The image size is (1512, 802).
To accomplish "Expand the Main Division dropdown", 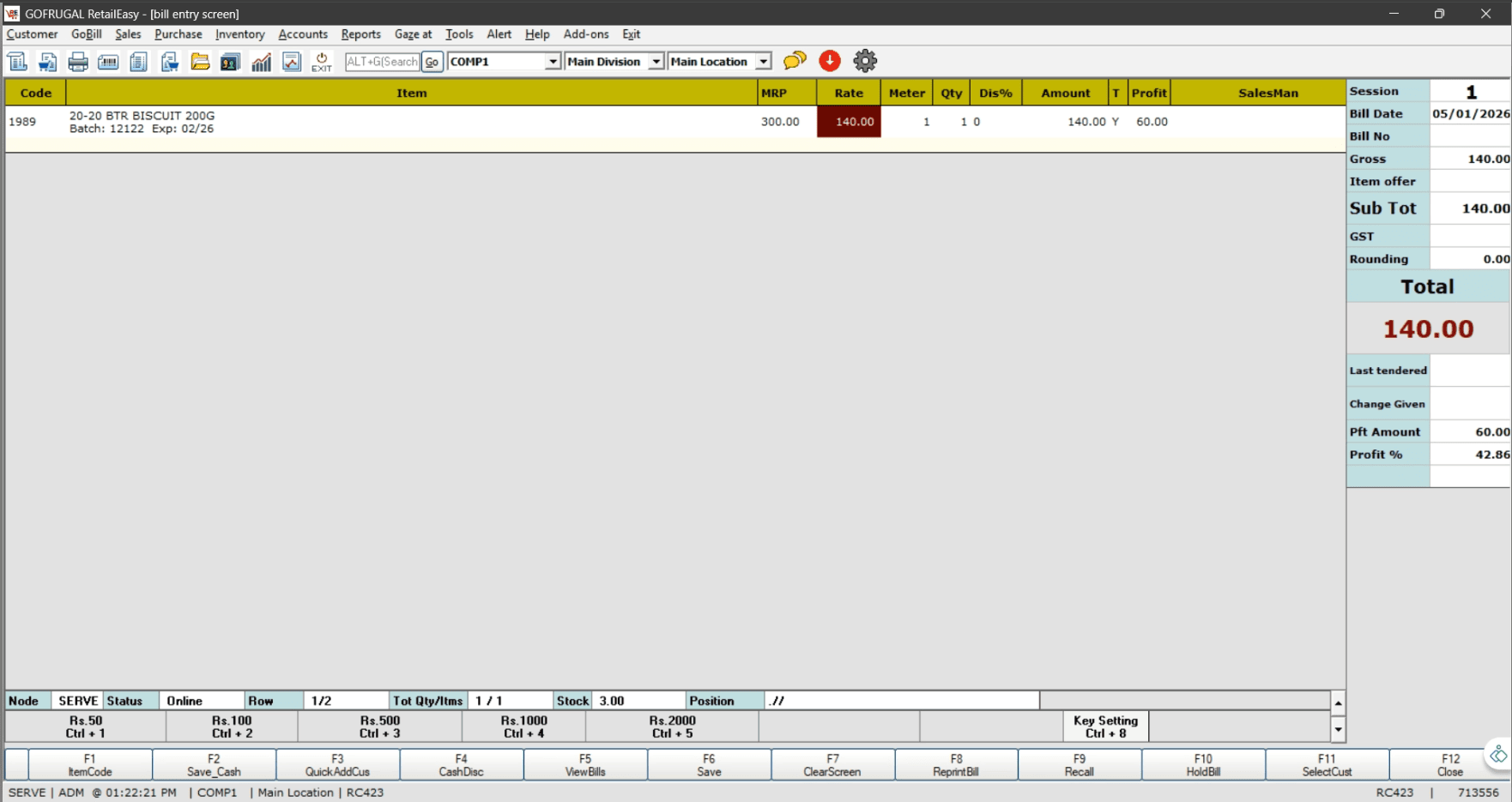I will [x=656, y=62].
